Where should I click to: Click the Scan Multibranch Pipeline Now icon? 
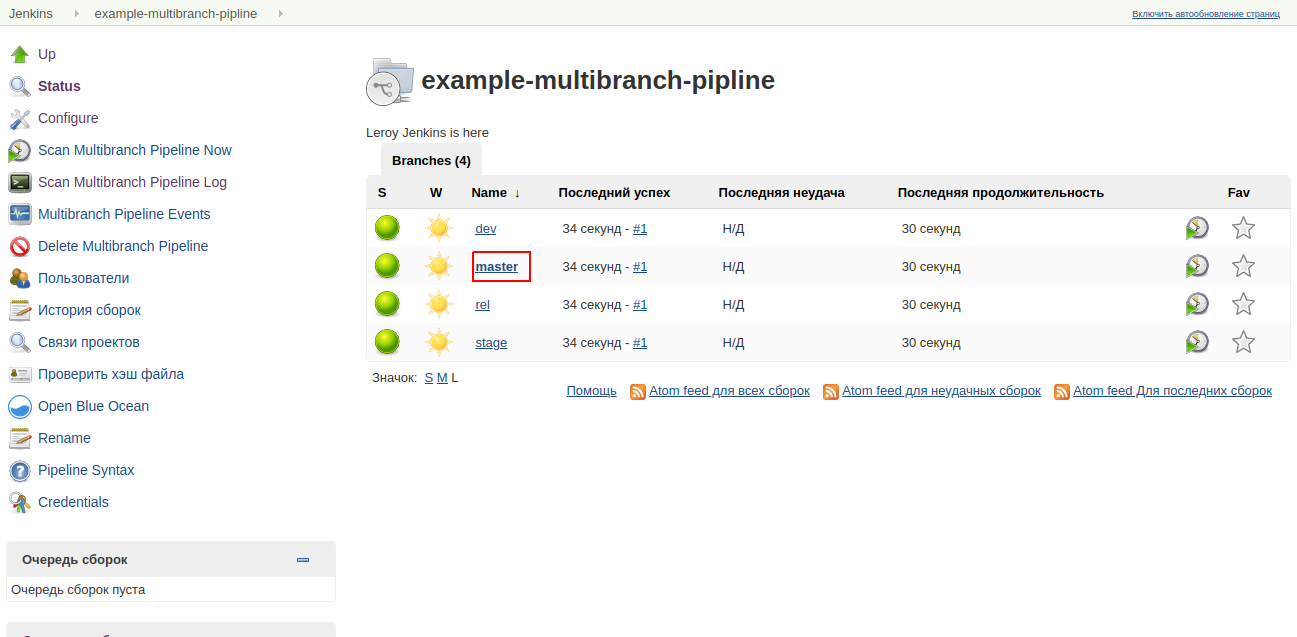[x=20, y=150]
